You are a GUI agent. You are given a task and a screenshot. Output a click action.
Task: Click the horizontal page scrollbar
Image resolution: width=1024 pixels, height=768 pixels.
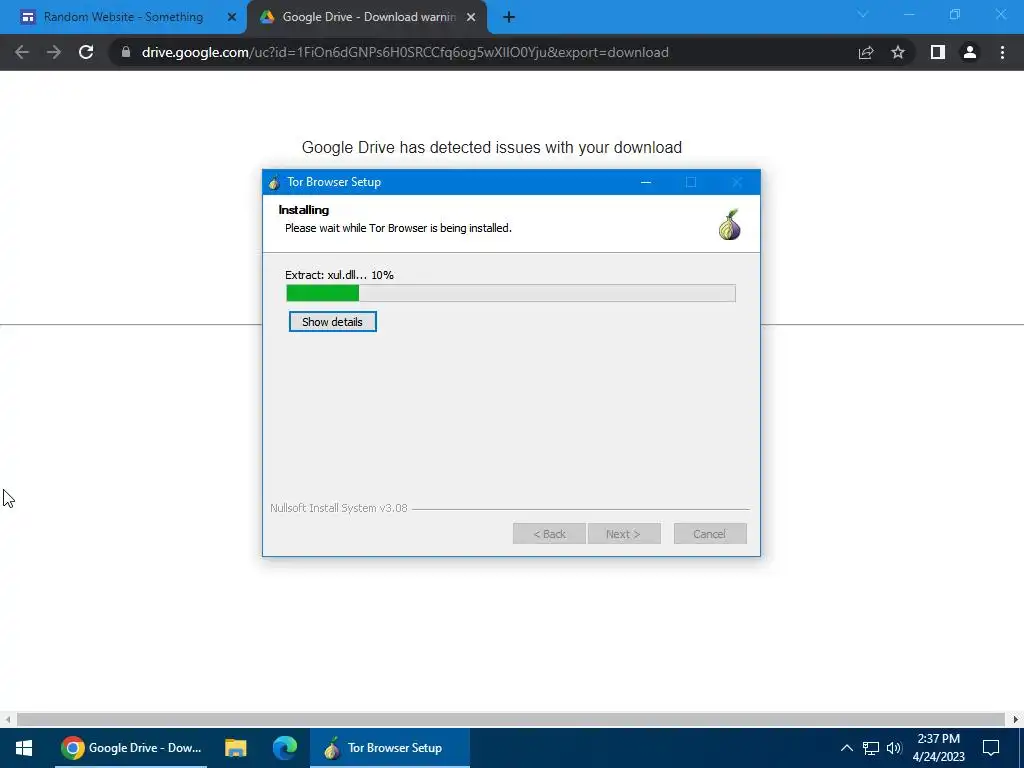510,720
